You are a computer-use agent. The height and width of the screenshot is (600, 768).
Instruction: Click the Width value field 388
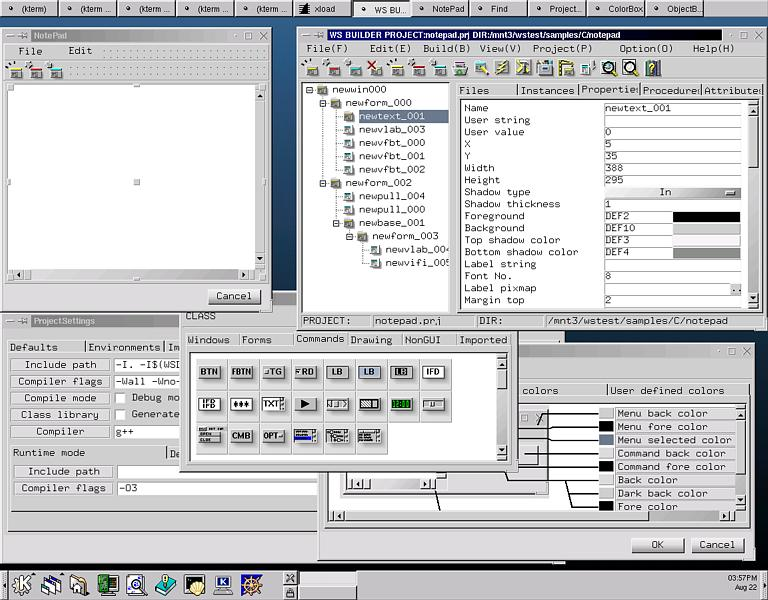pos(672,168)
